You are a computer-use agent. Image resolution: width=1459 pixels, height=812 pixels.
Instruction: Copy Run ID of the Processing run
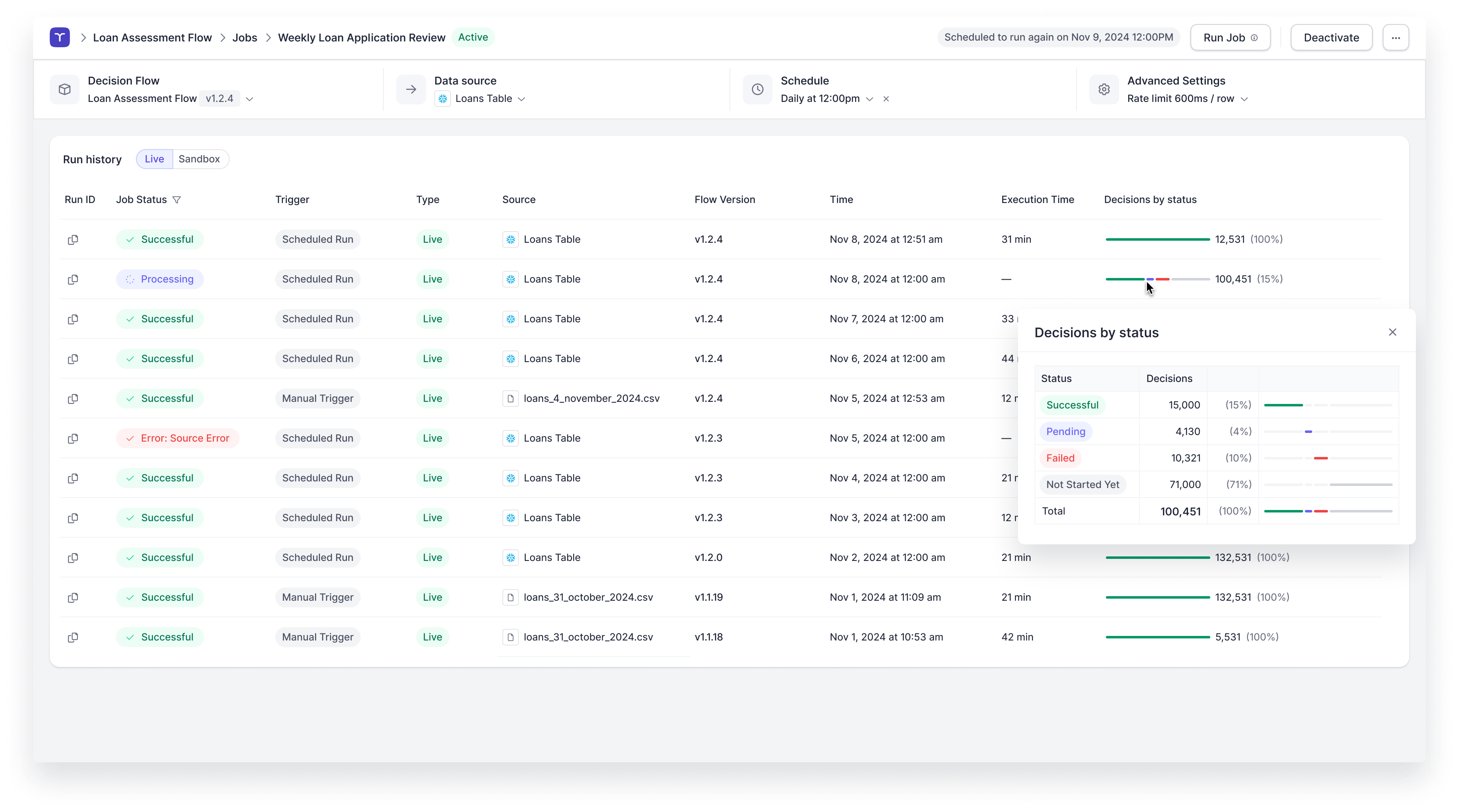(73, 279)
